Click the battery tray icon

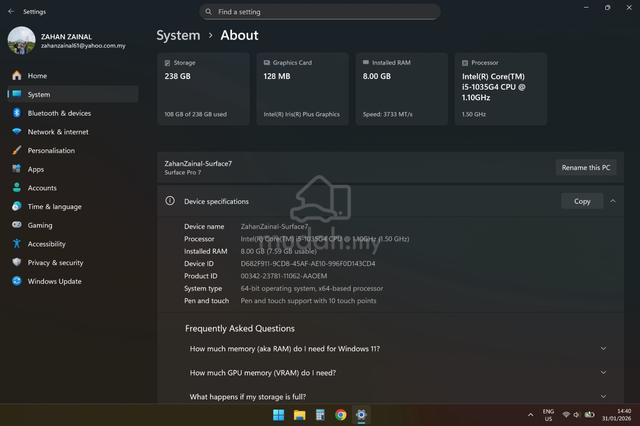point(589,415)
